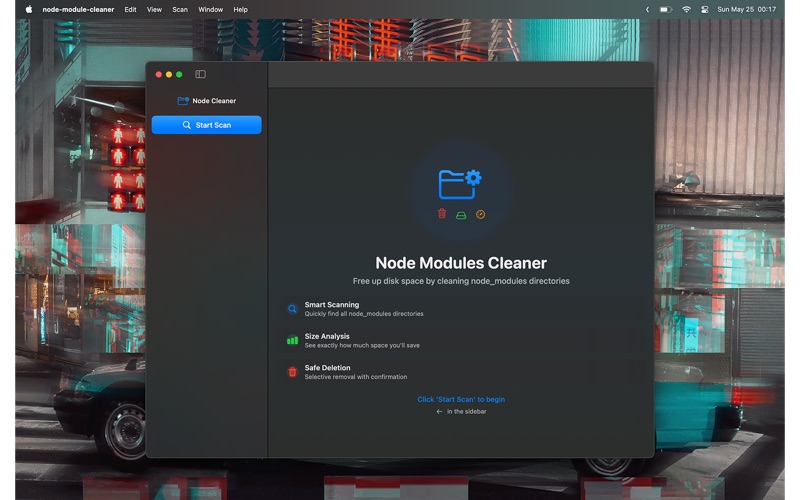Click the large folder-gear logo icon
Image resolution: width=800 pixels, height=500 pixels.
[460, 184]
